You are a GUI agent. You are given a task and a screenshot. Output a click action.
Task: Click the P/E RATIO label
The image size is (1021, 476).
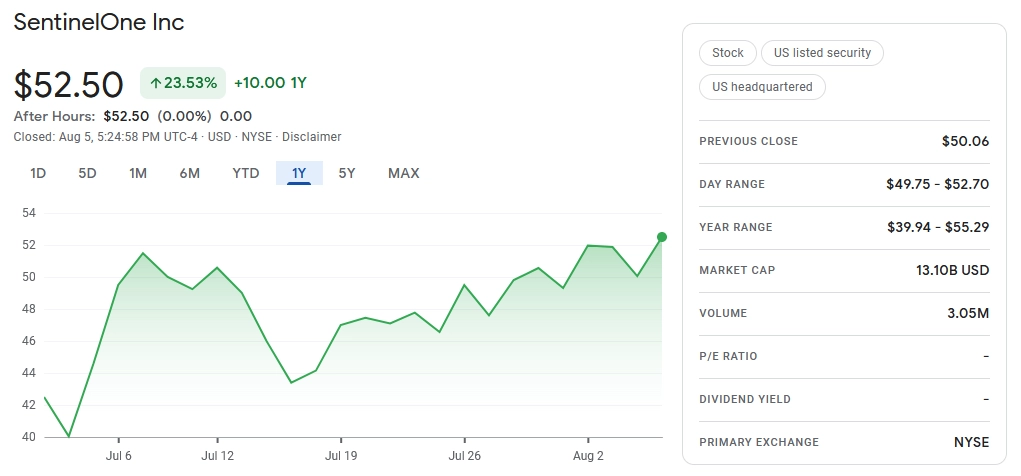tap(728, 356)
